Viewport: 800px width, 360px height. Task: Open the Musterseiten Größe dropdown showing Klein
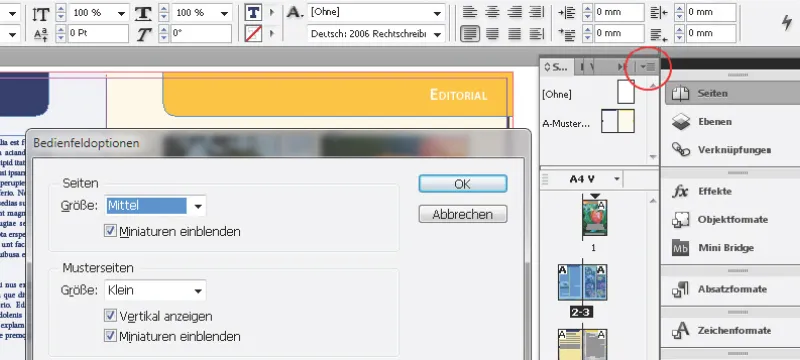(x=156, y=290)
